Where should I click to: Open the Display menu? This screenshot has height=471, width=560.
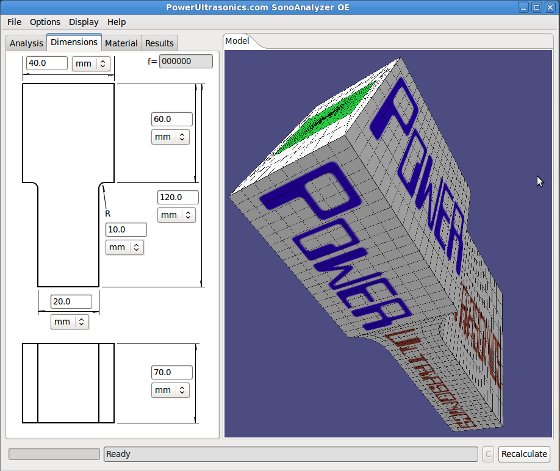(84, 22)
